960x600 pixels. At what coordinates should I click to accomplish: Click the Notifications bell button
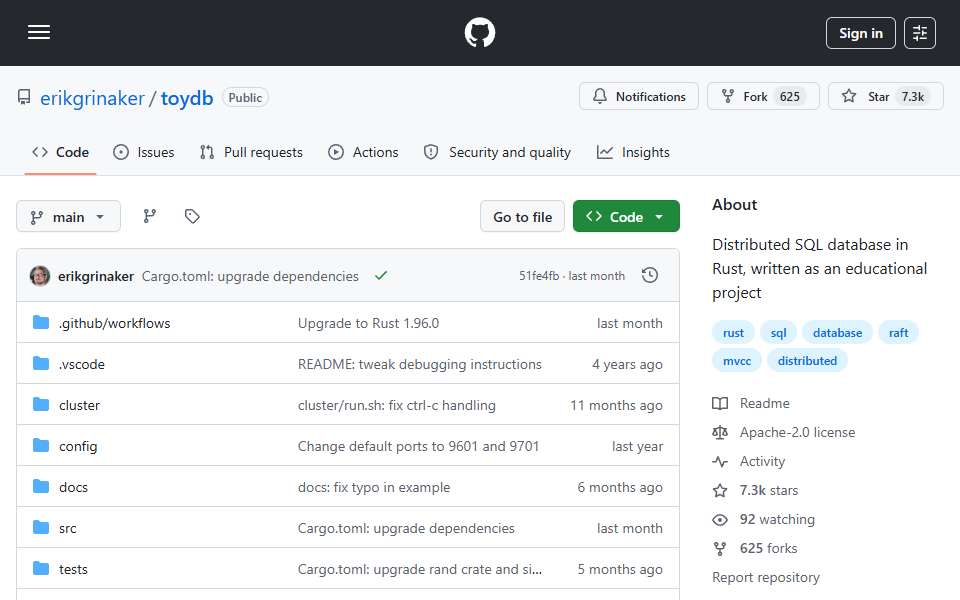639,97
